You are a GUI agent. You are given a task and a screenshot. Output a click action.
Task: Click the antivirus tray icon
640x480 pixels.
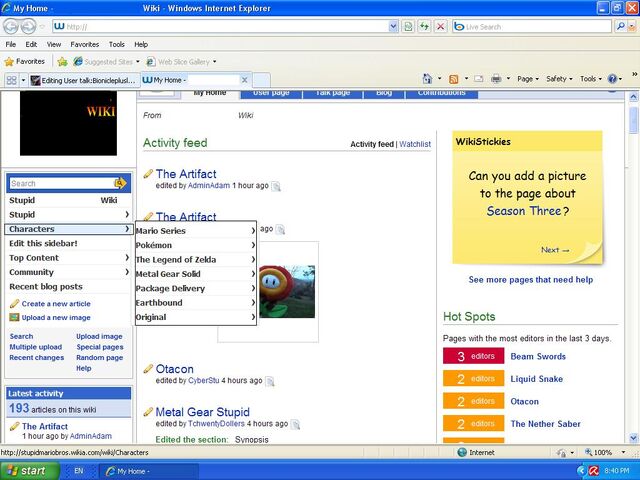click(x=593, y=471)
